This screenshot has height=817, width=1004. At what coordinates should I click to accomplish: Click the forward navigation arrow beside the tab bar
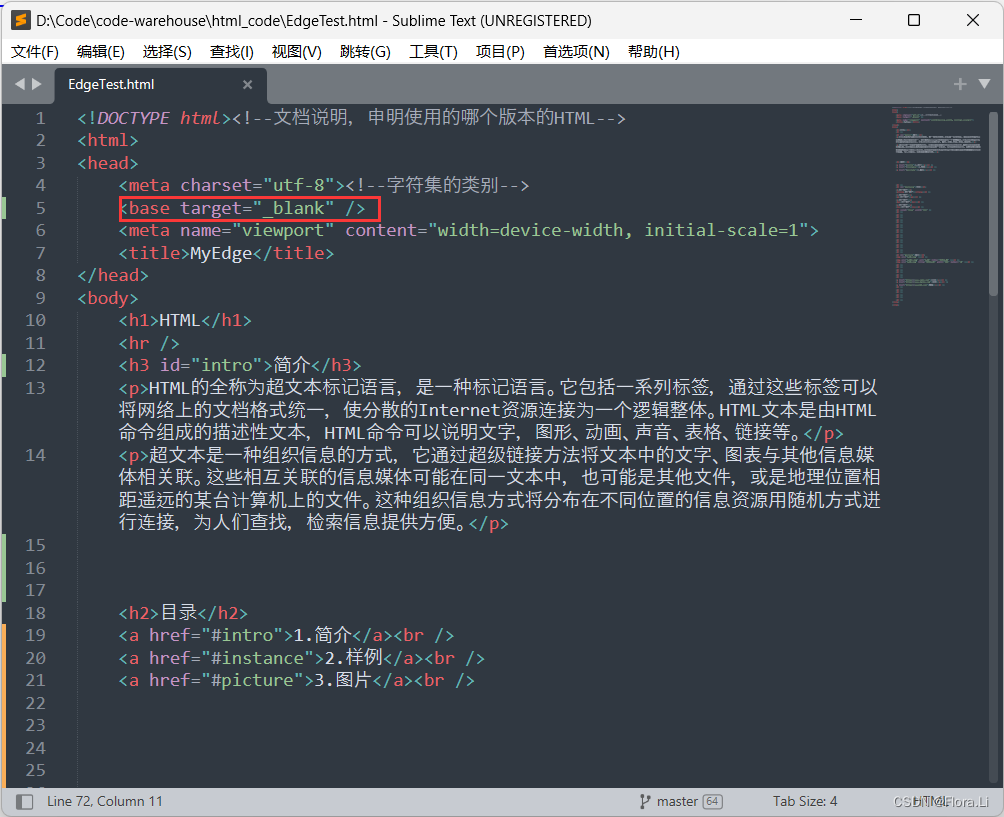click(36, 85)
